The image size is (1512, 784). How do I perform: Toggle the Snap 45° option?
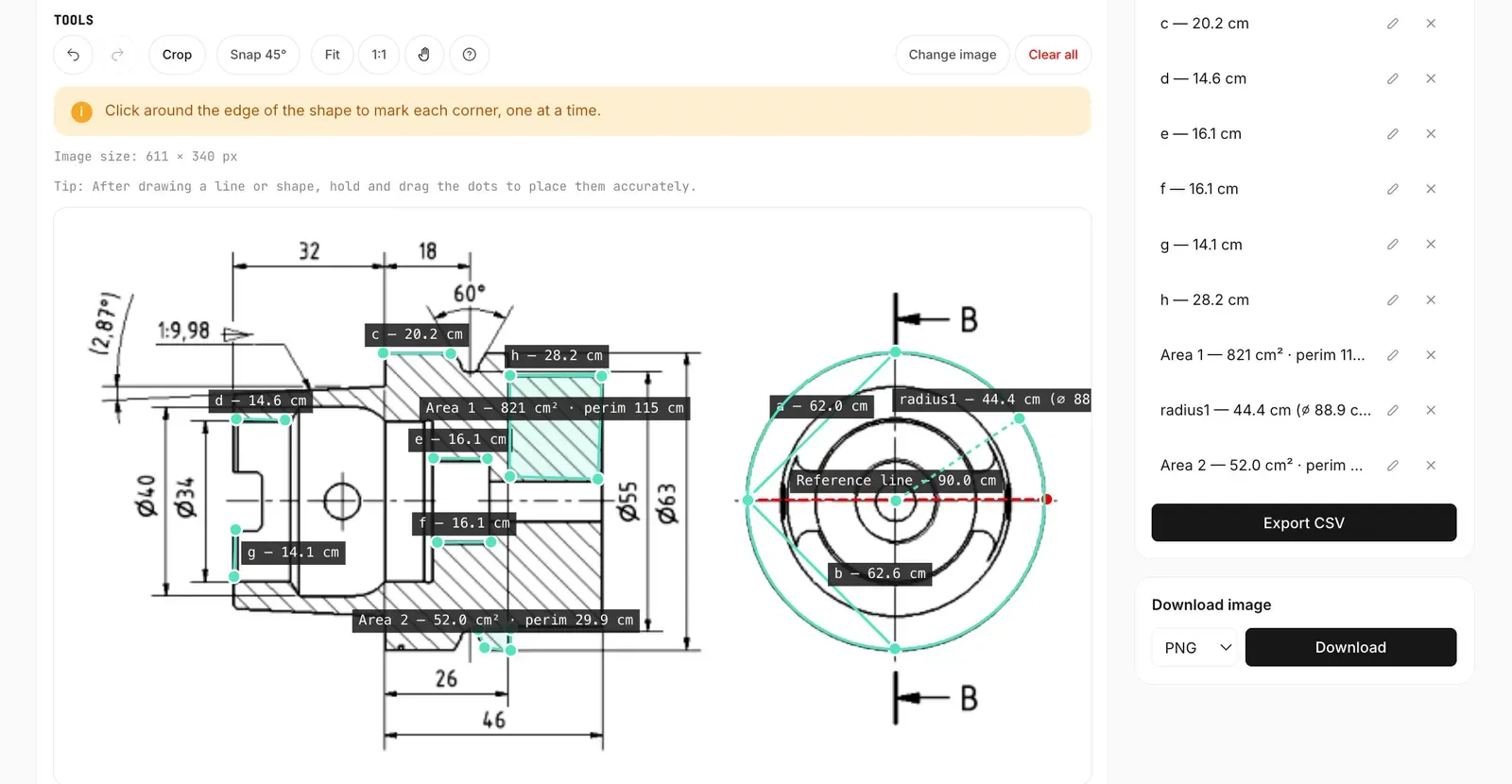258,55
